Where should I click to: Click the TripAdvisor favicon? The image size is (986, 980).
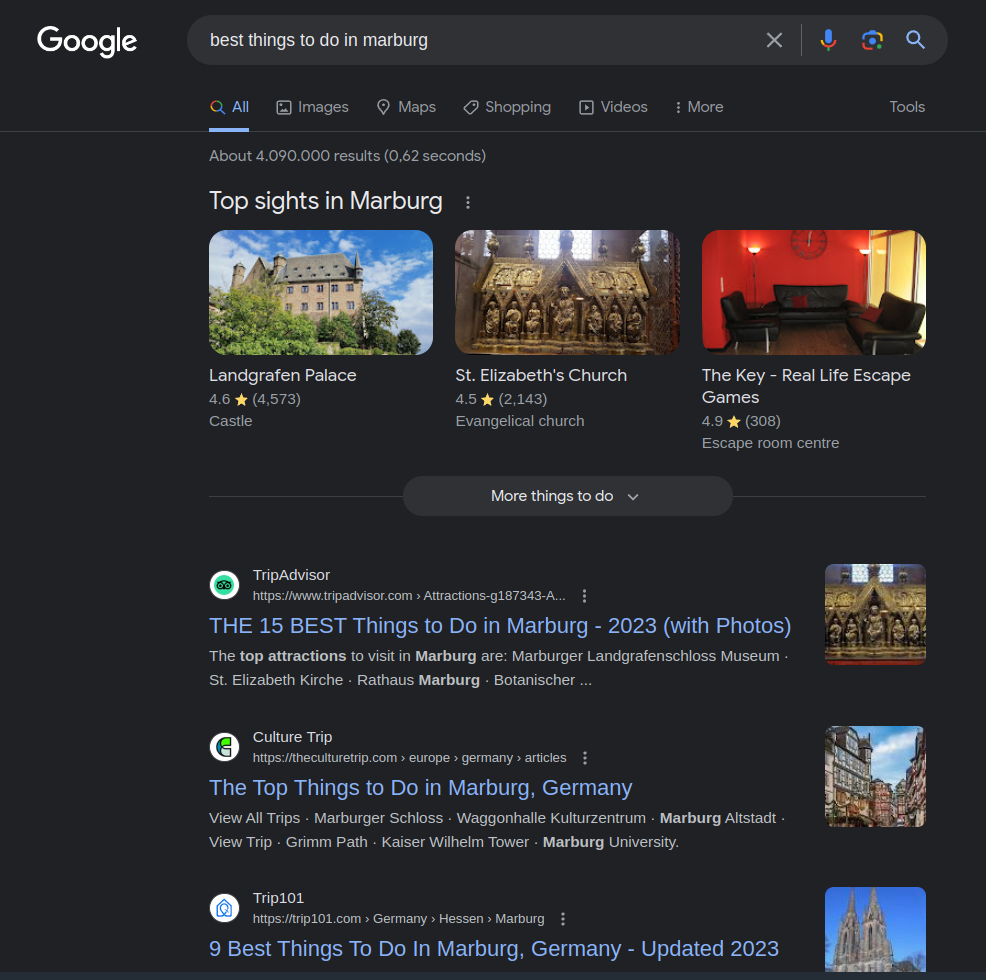coord(224,585)
